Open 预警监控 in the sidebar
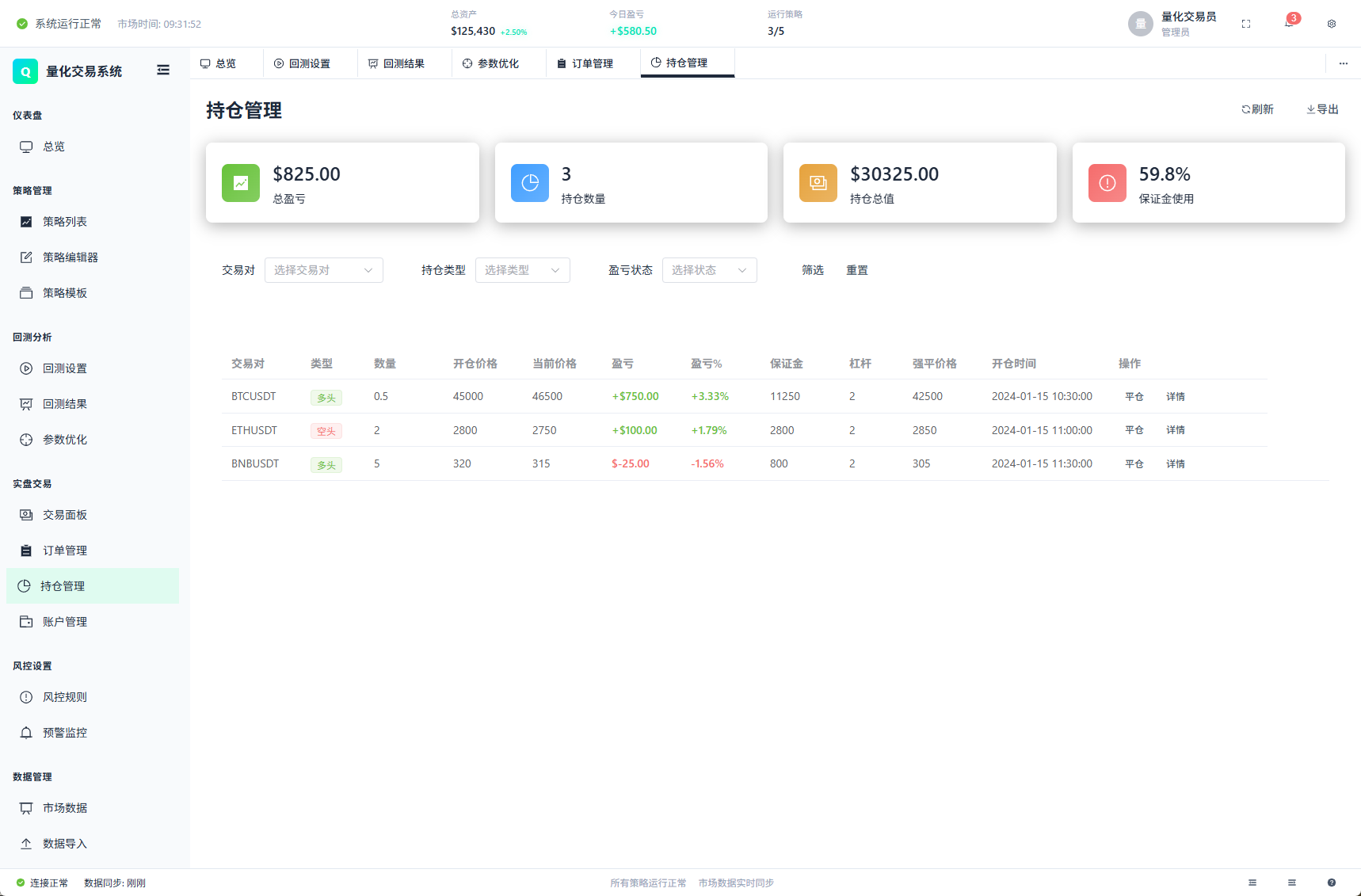1361x896 pixels. [93, 733]
